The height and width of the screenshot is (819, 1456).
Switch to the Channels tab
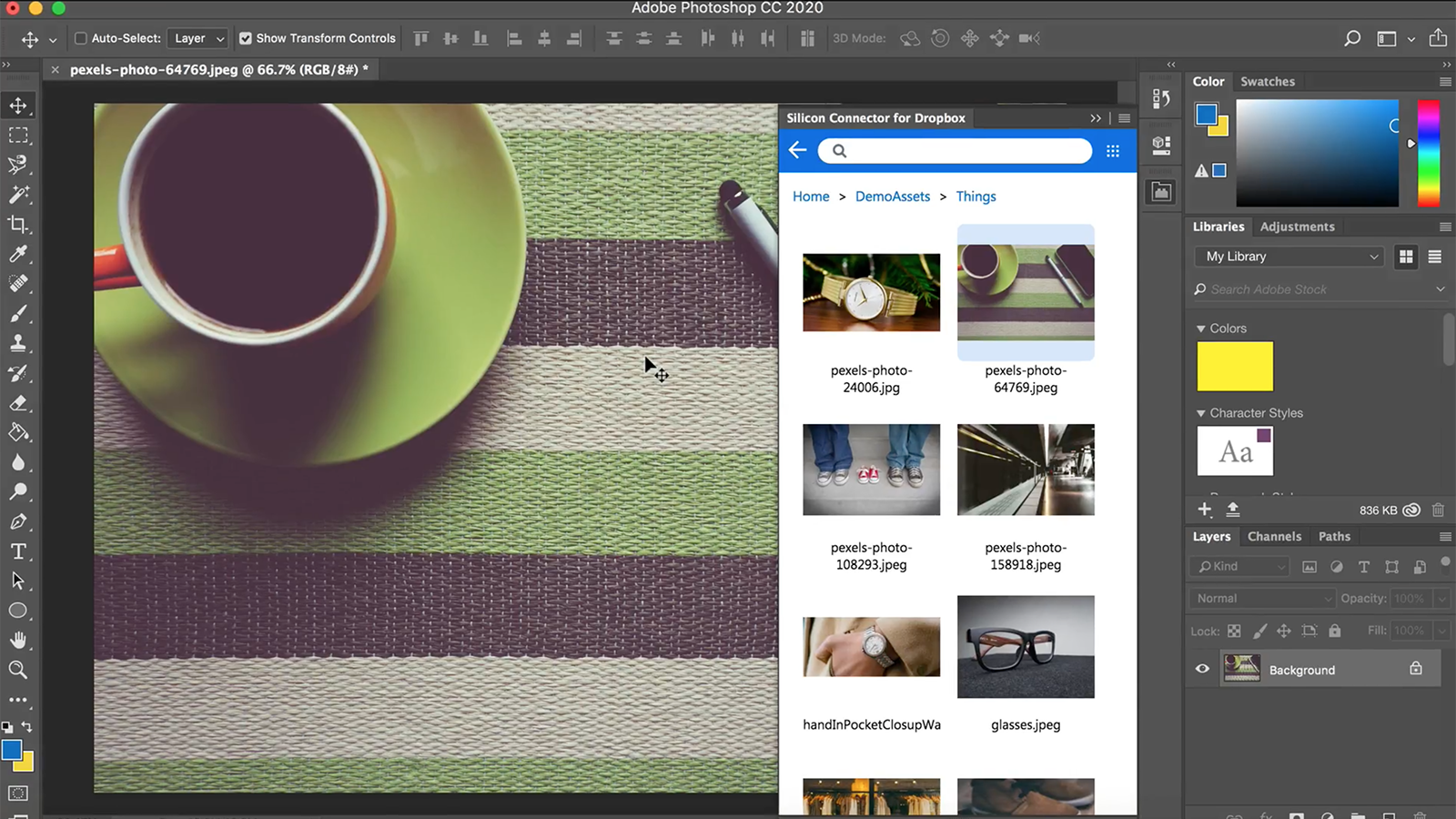click(1274, 537)
